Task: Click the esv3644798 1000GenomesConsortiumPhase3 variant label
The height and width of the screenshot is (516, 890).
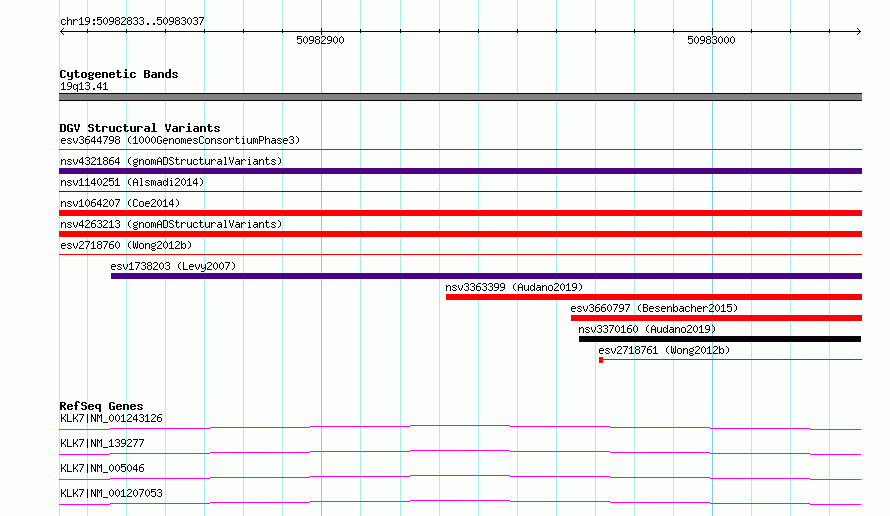Action: [x=180, y=140]
